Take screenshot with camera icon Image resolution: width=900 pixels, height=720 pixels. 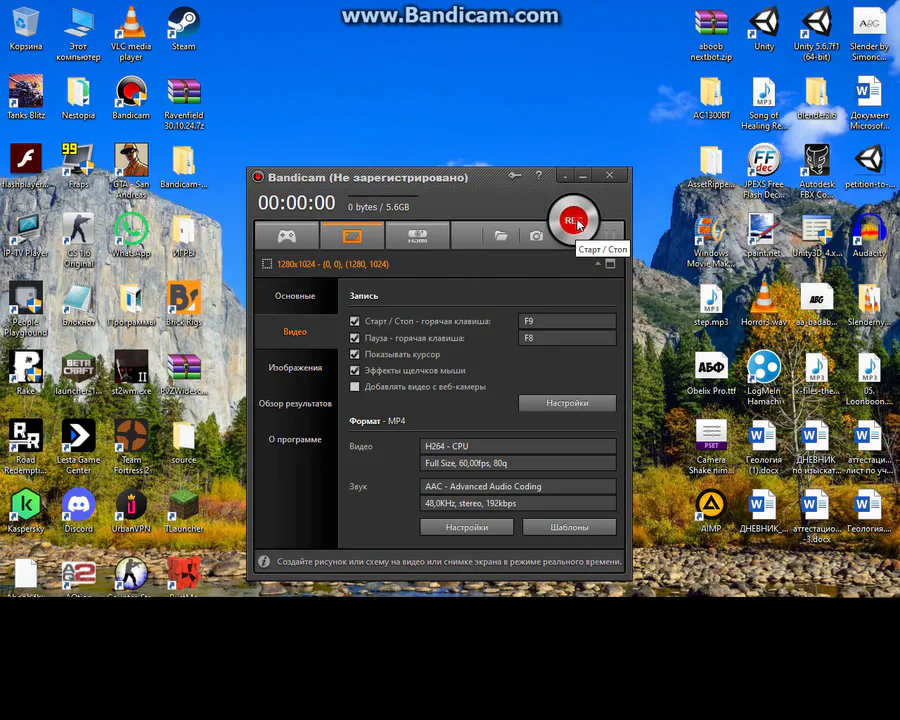click(x=536, y=236)
